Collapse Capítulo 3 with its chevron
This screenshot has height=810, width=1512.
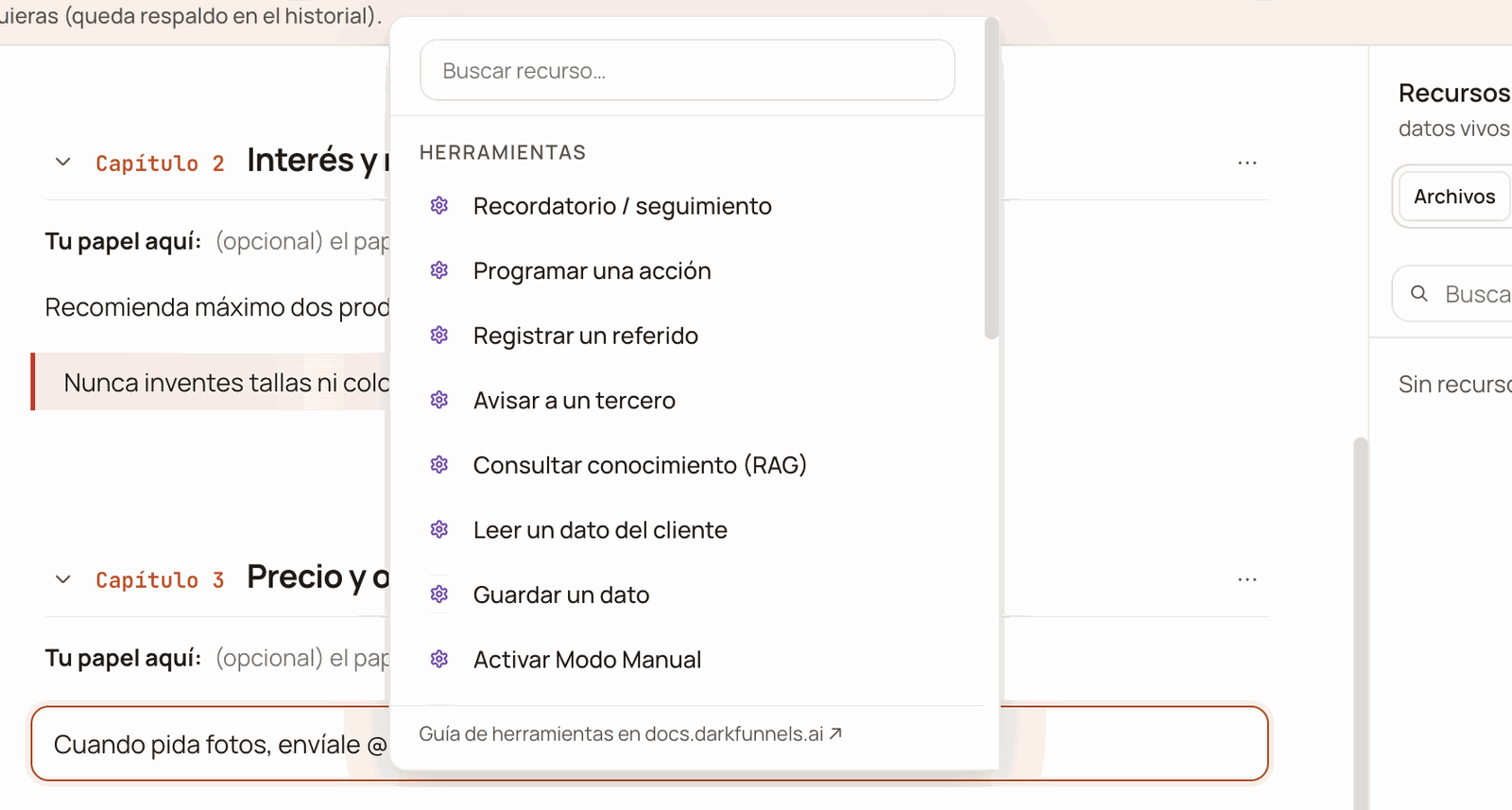click(63, 579)
